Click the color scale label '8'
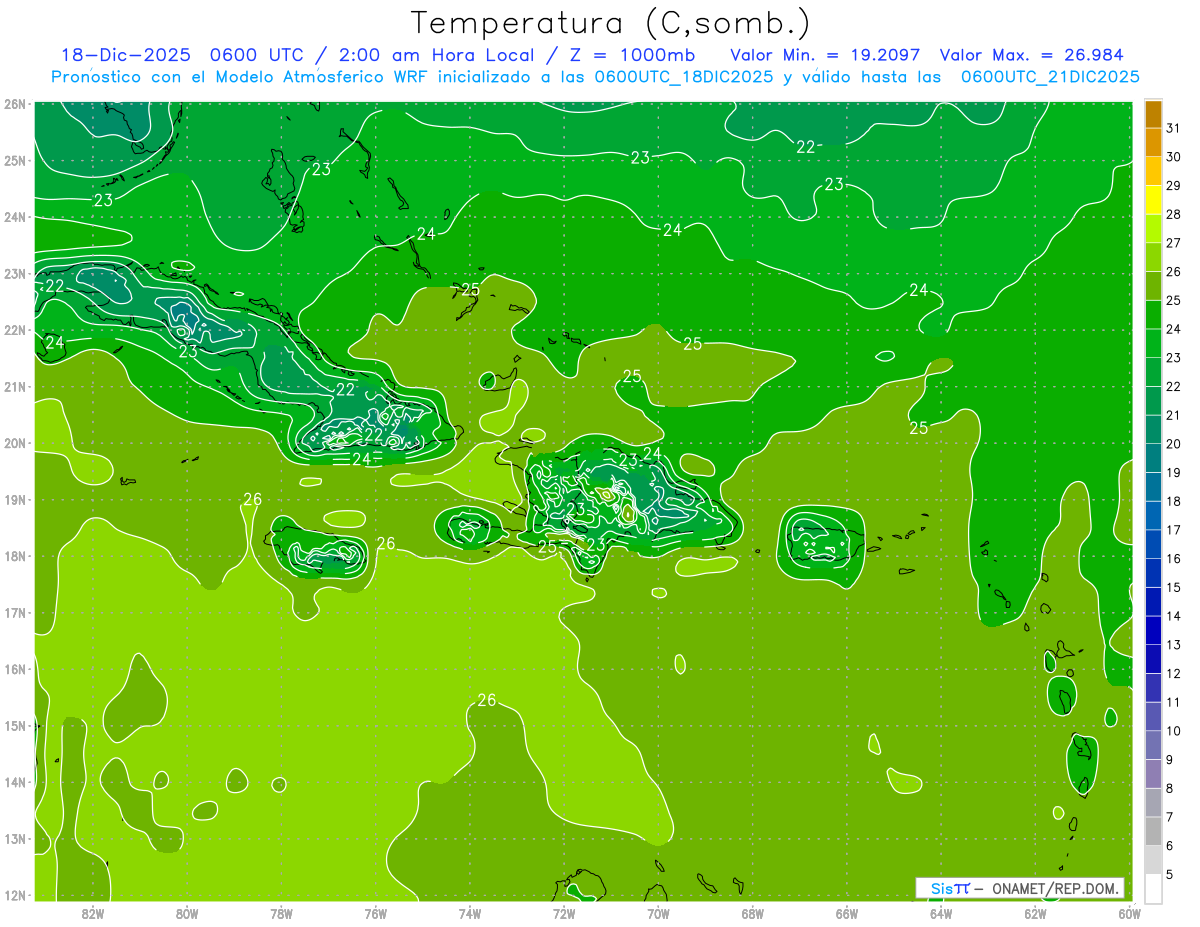1200x927 pixels. coord(1170,789)
